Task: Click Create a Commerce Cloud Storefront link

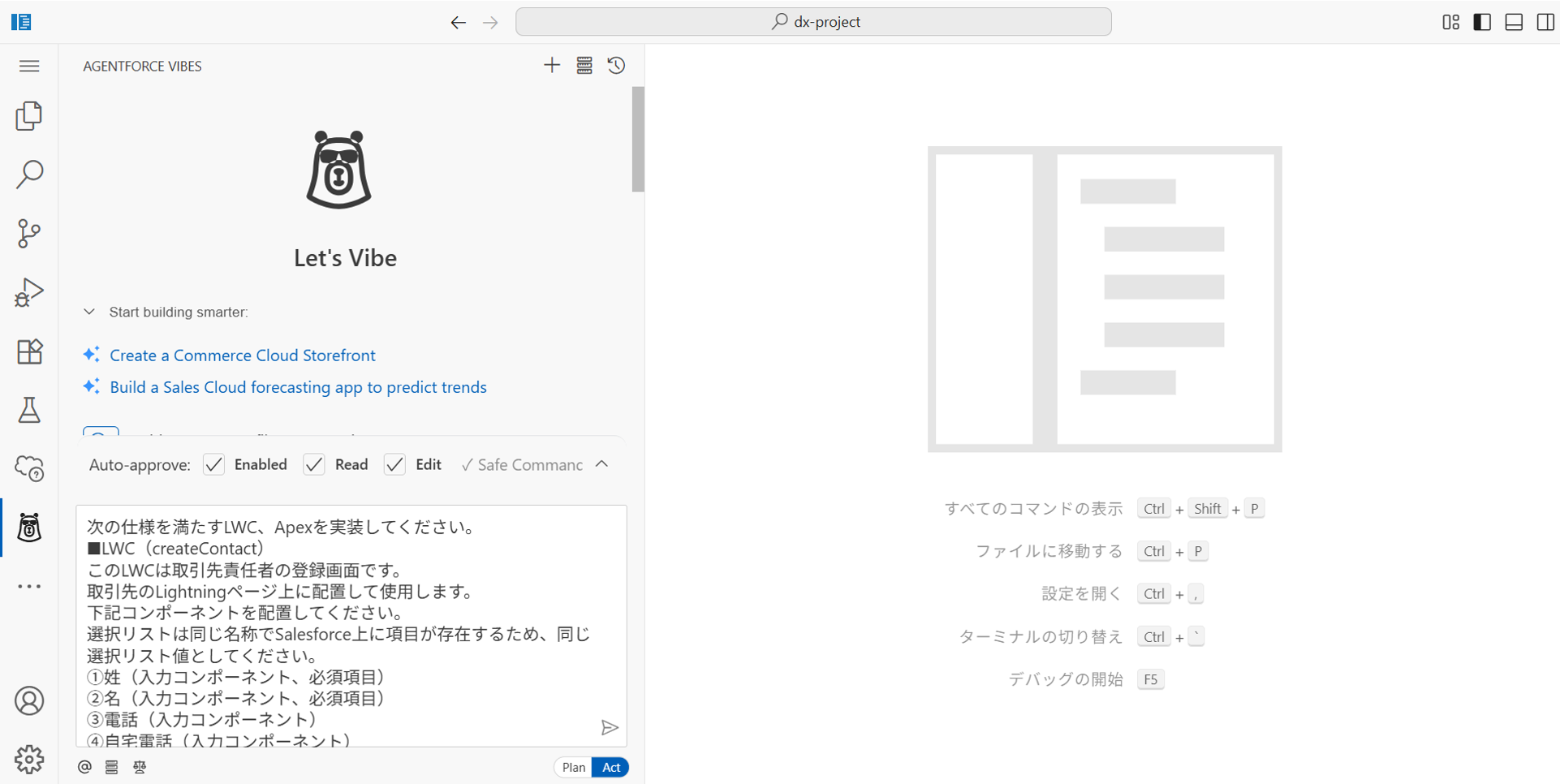Action: tap(242, 355)
